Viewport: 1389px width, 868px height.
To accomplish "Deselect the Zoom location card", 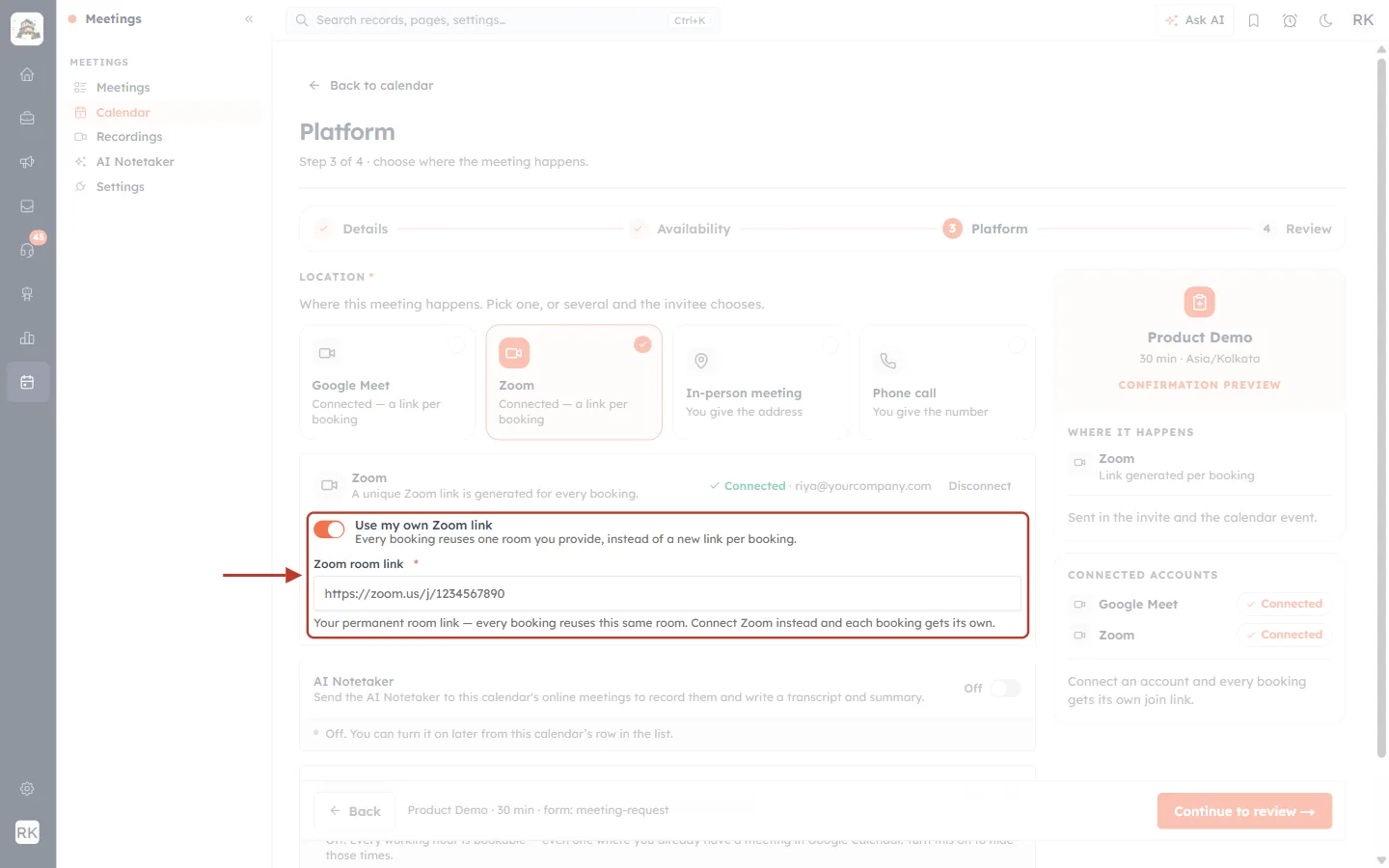I will pos(574,383).
